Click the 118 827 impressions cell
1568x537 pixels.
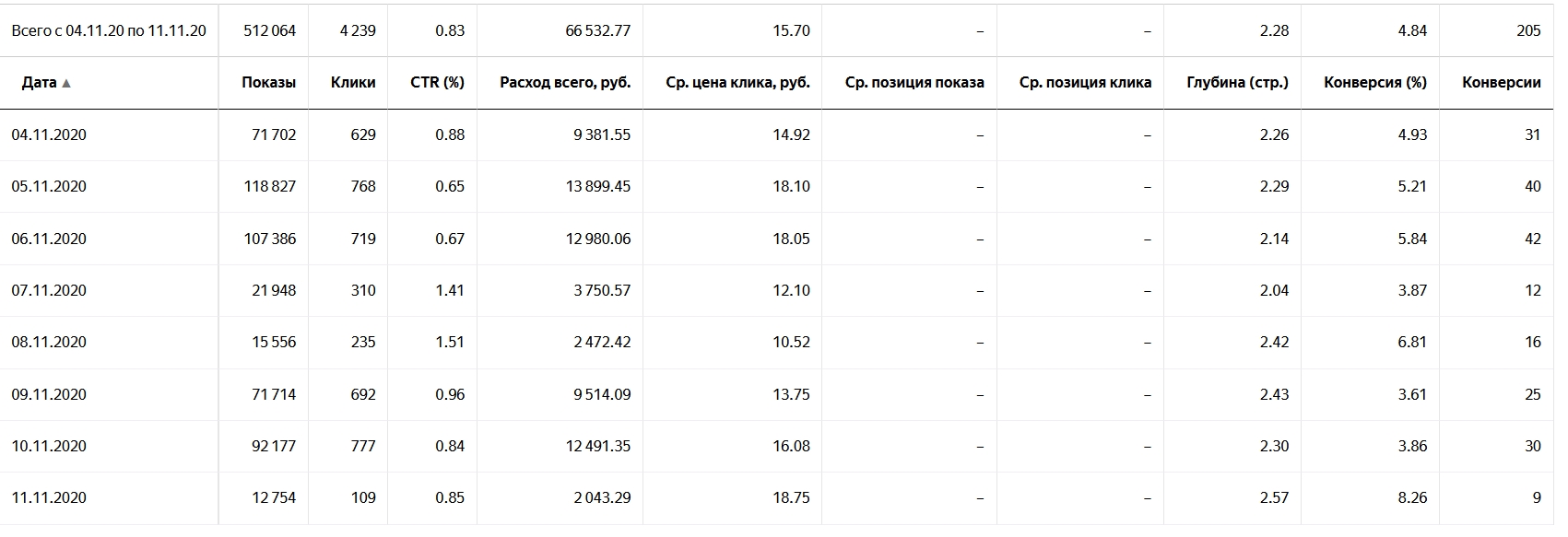tap(269, 186)
